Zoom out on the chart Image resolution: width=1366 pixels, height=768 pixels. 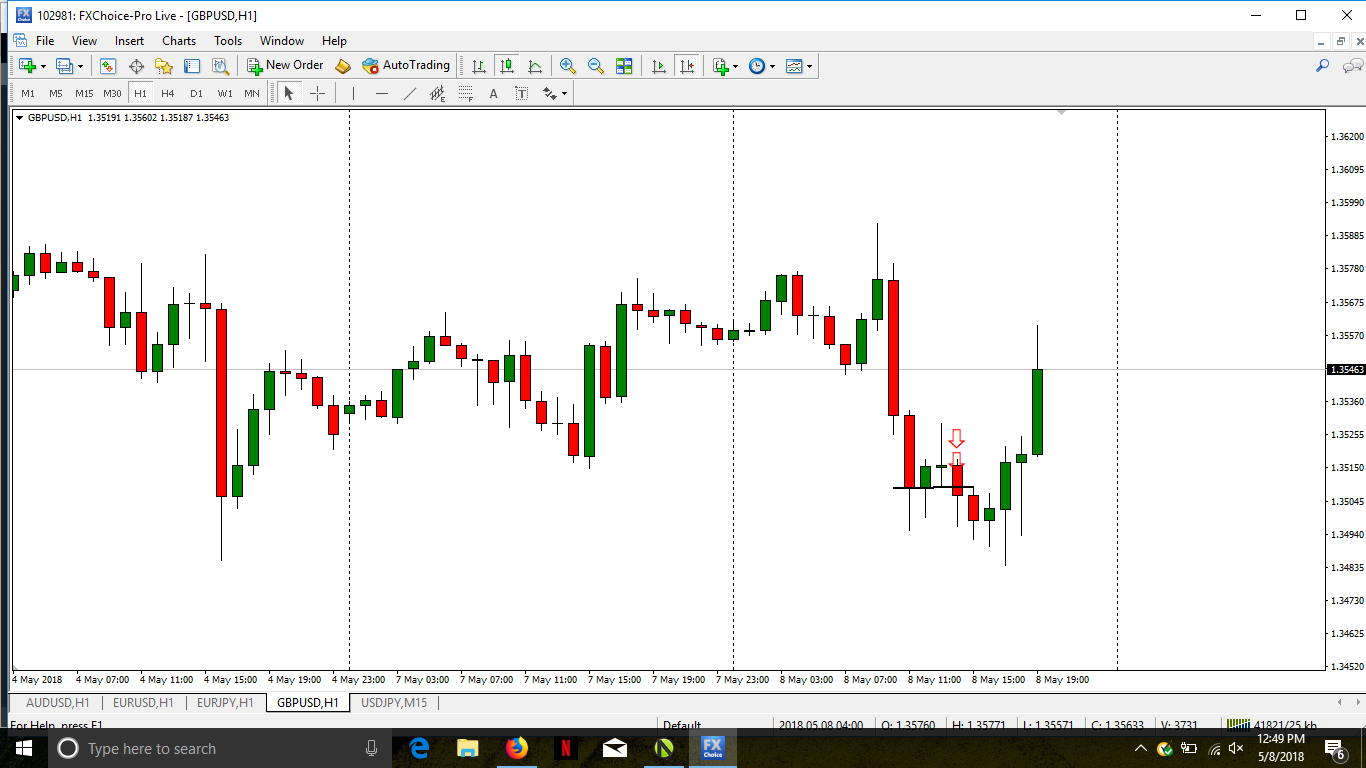point(596,66)
